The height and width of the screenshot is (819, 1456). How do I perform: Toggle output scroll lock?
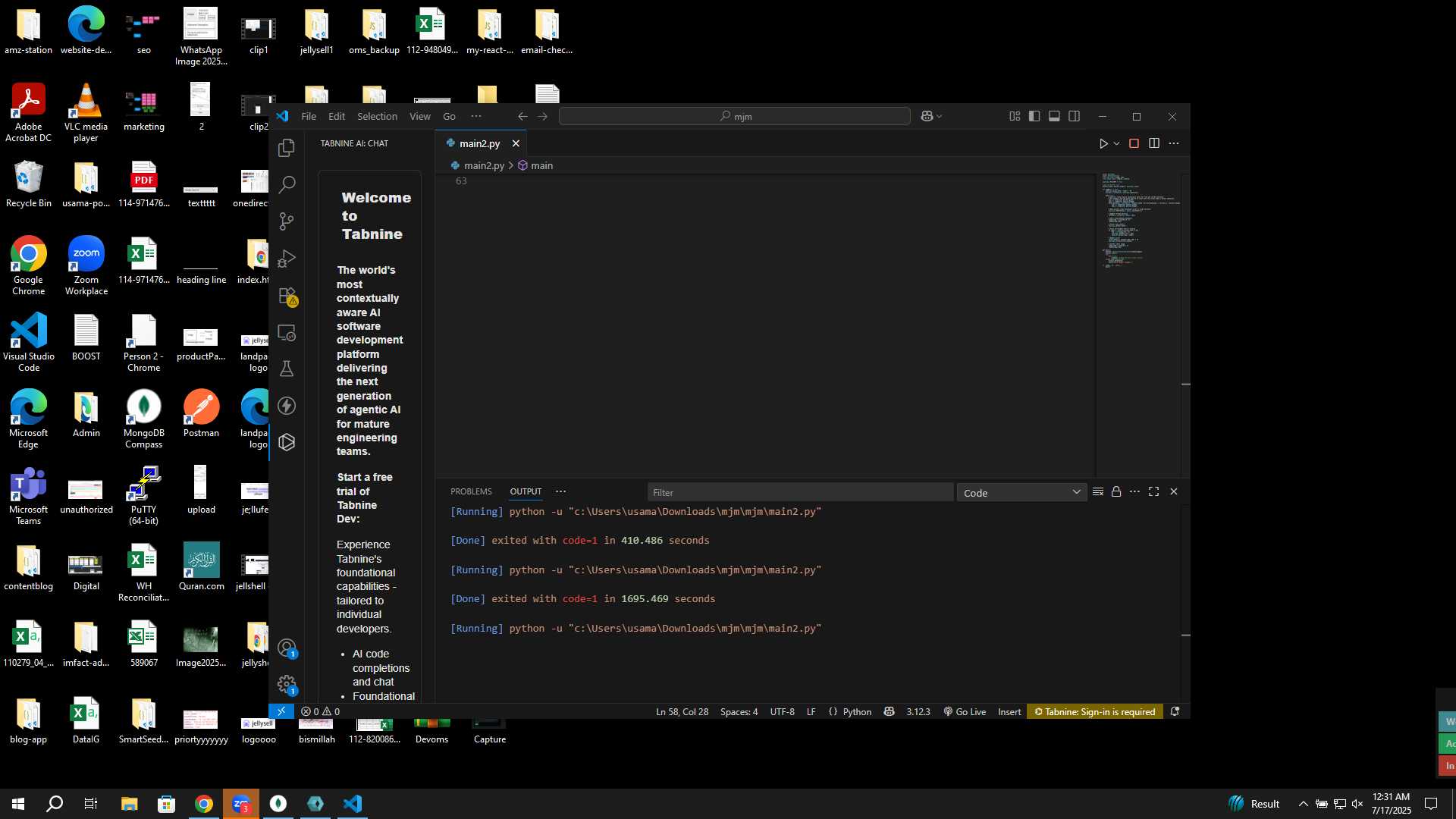click(1116, 492)
